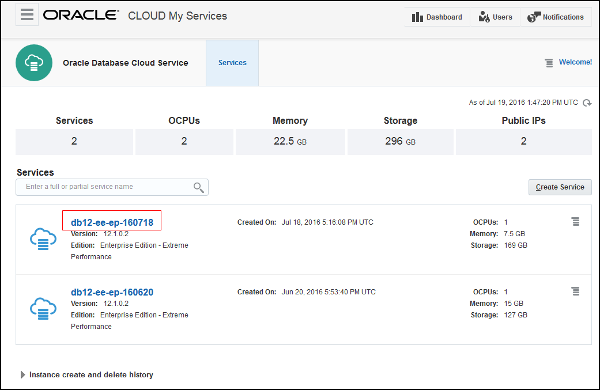The width and height of the screenshot is (600, 390).
Task: Click the service name search field
Action: pos(112,187)
